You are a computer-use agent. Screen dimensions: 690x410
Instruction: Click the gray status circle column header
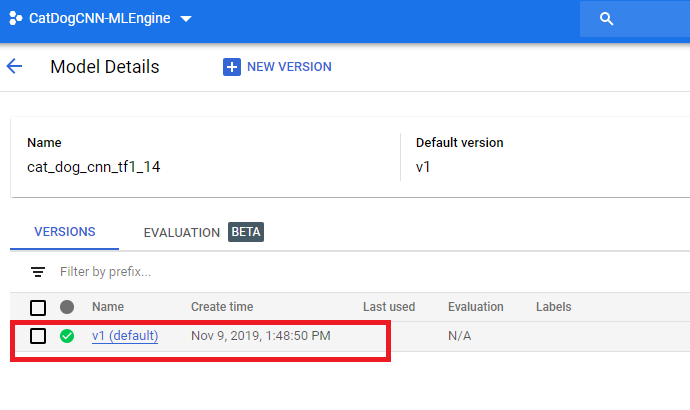click(x=67, y=307)
